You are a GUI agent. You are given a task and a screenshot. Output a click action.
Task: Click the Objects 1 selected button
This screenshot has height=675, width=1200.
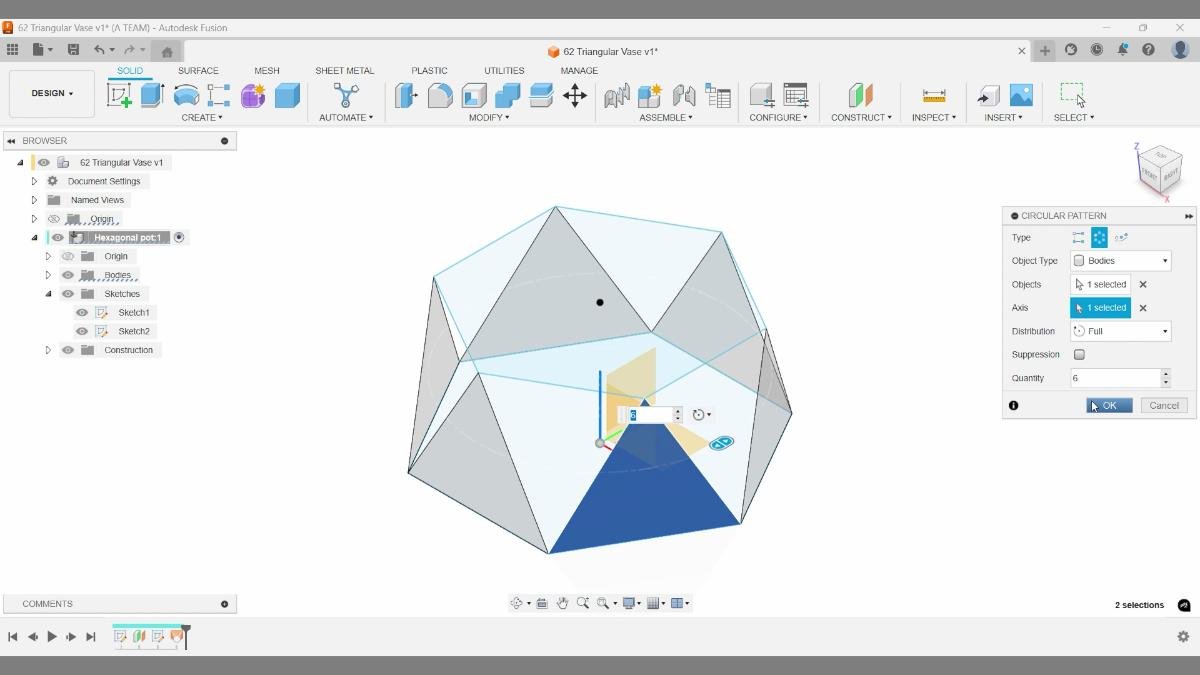pos(1100,285)
